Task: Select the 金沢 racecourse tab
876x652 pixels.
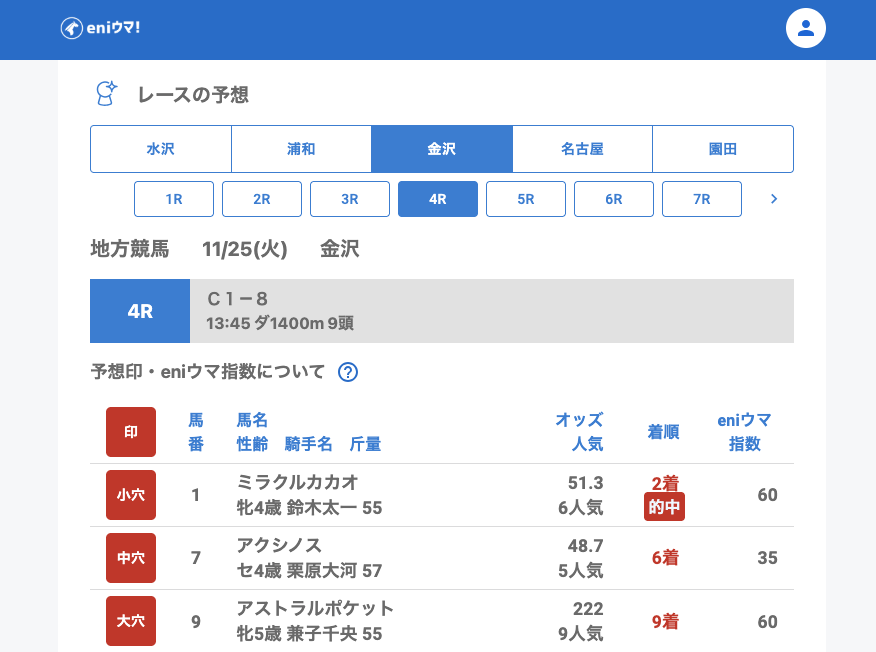Action: coord(441,149)
